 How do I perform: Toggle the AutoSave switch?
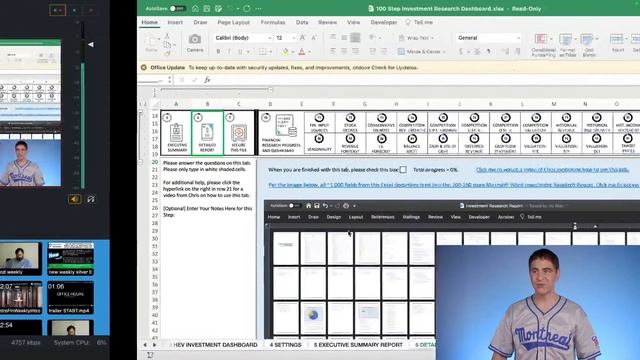177,9
